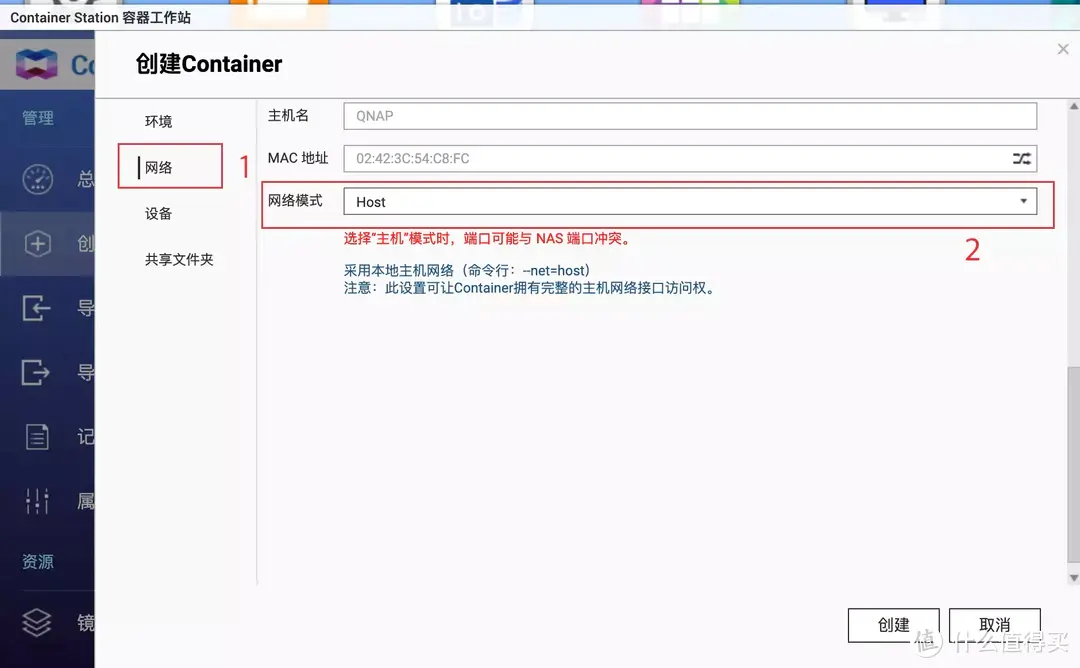This screenshot has width=1080, height=668.
Task: Click the 创建 button
Action: pos(893,624)
